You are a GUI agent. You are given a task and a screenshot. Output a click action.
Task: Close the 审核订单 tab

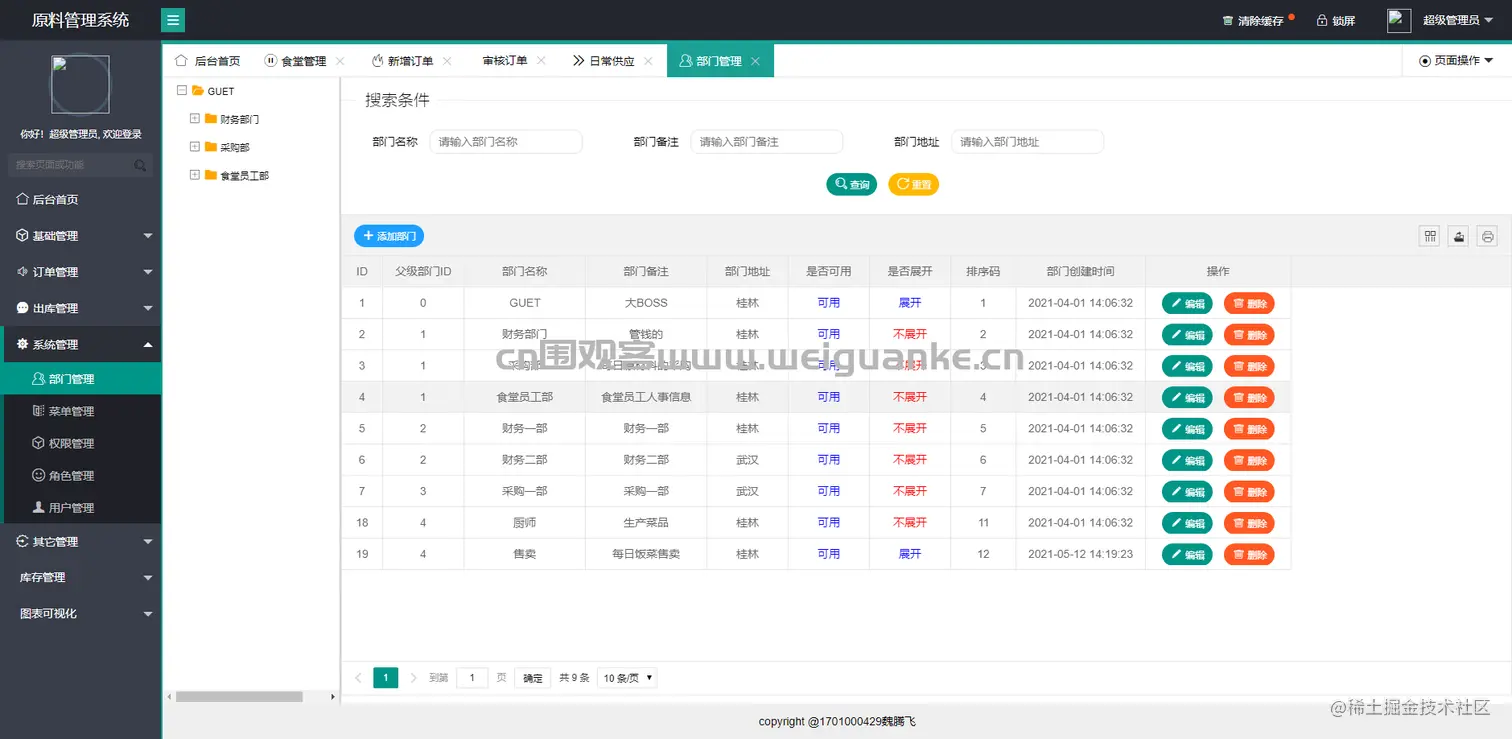541,61
